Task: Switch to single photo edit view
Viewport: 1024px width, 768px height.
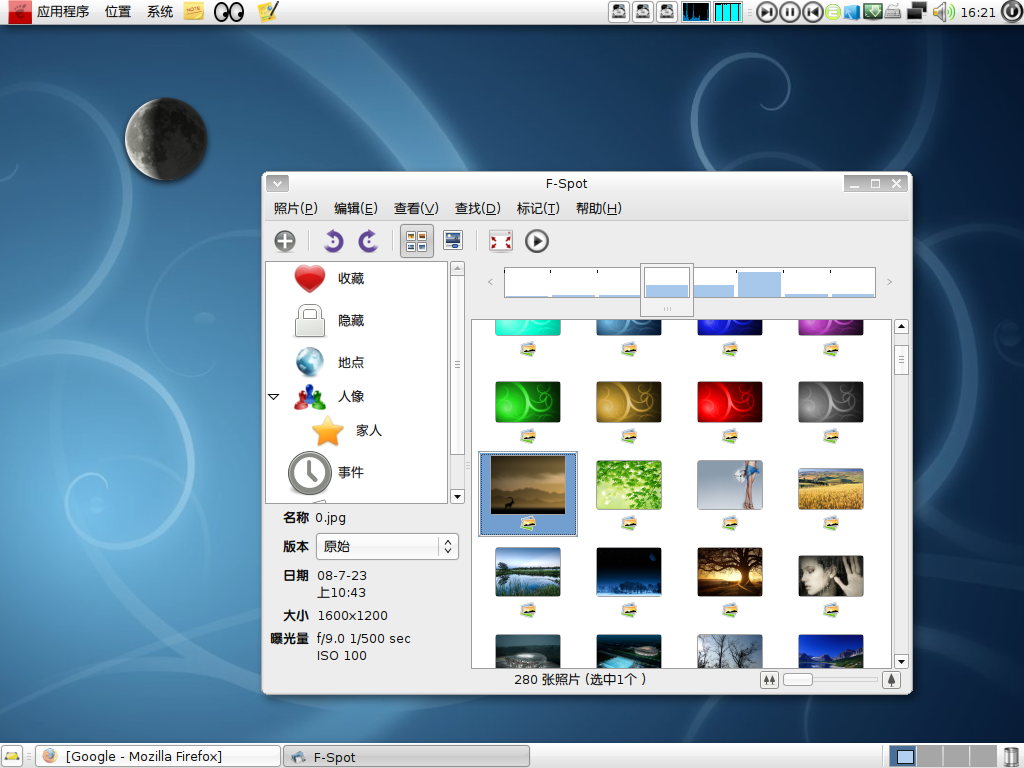Action: [453, 241]
